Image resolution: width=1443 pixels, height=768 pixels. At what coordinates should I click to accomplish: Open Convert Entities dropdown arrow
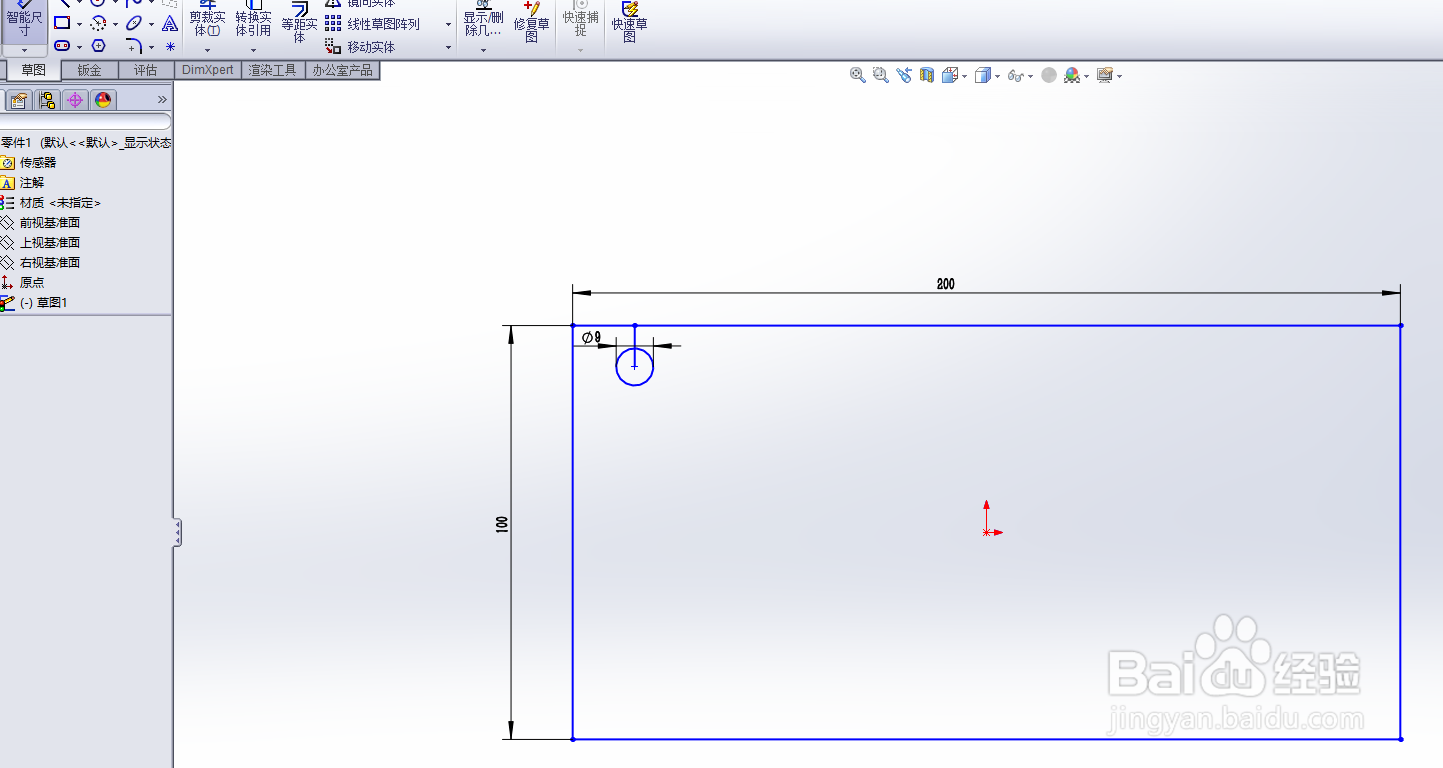[253, 49]
